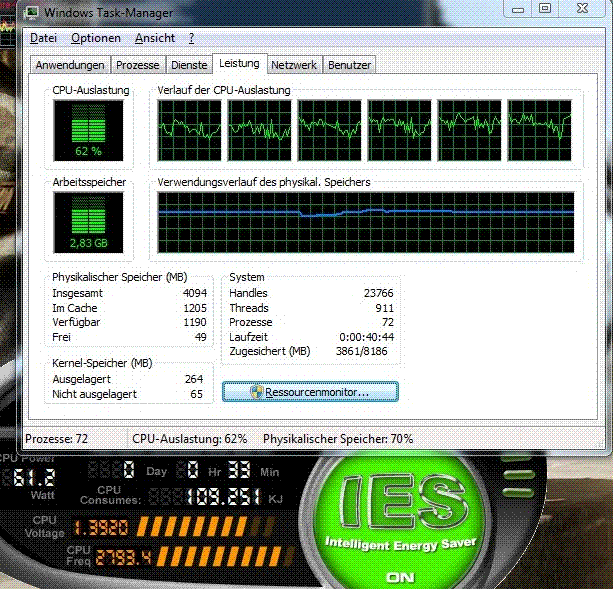613x589 pixels.
Task: Click the Task-Manager title bar icon
Action: 31,13
